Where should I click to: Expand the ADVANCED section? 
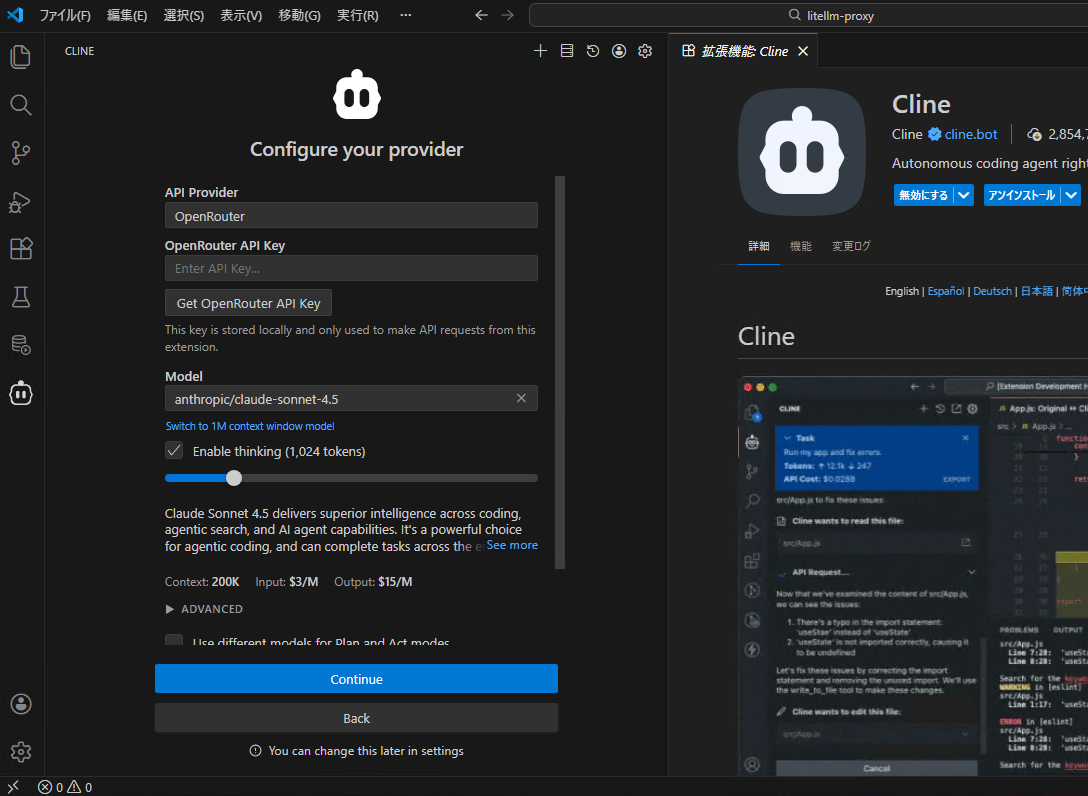(x=204, y=609)
